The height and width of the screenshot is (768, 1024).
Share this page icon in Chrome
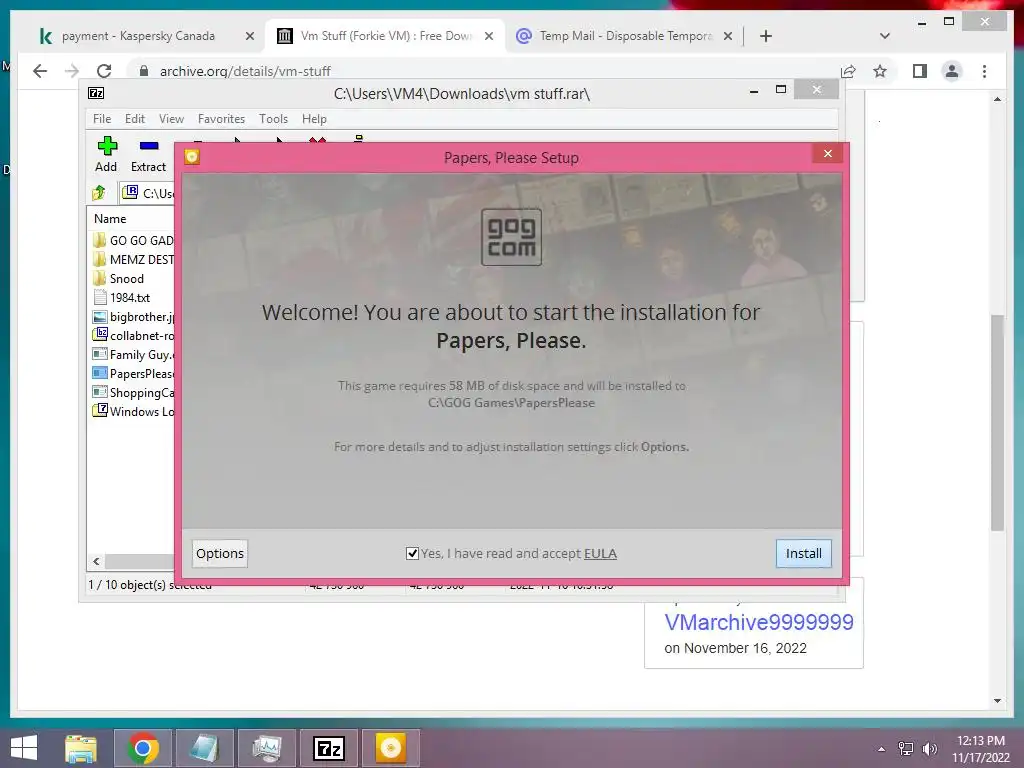[x=848, y=71]
